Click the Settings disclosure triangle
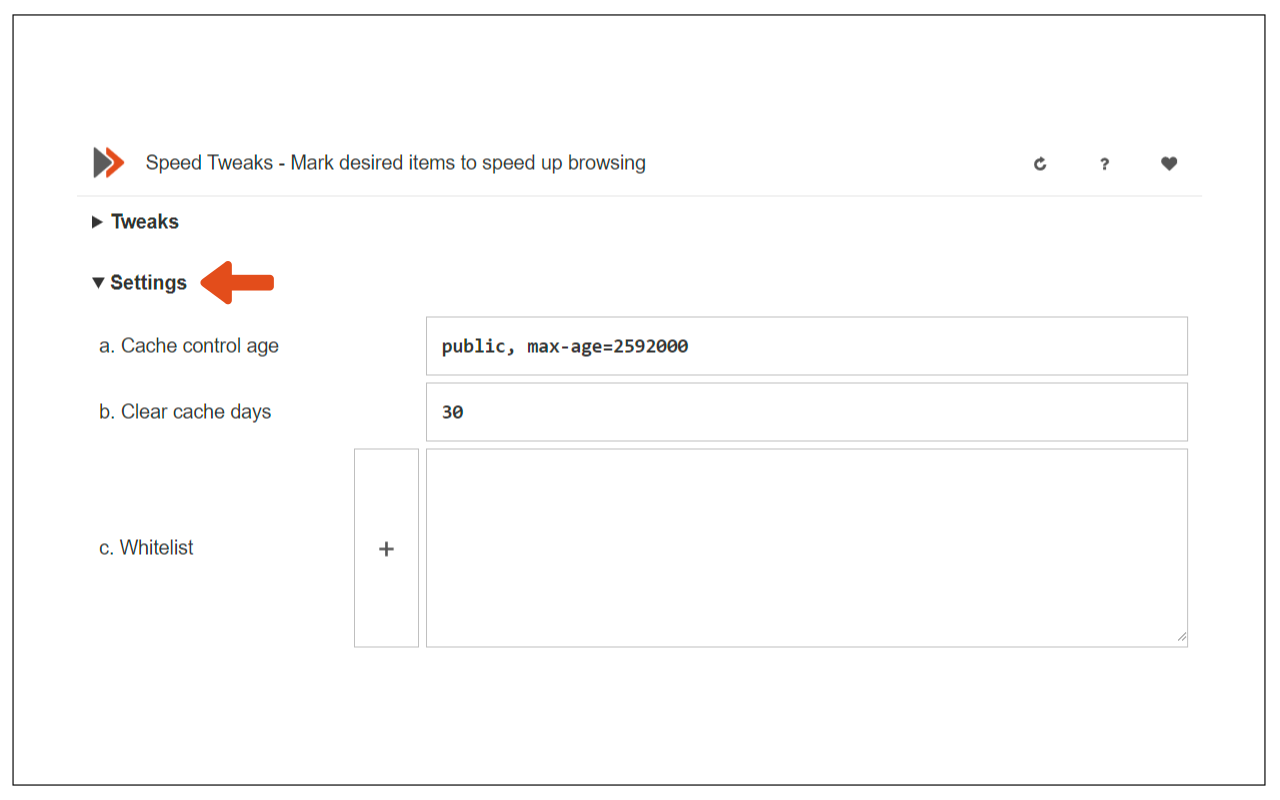The width and height of the screenshot is (1280, 800). click(x=98, y=283)
